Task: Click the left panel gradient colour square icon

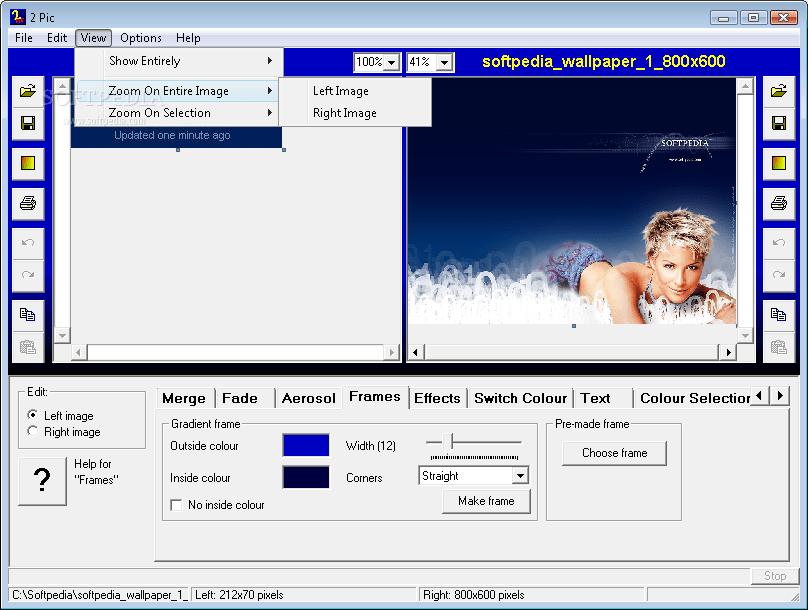Action: point(28,164)
